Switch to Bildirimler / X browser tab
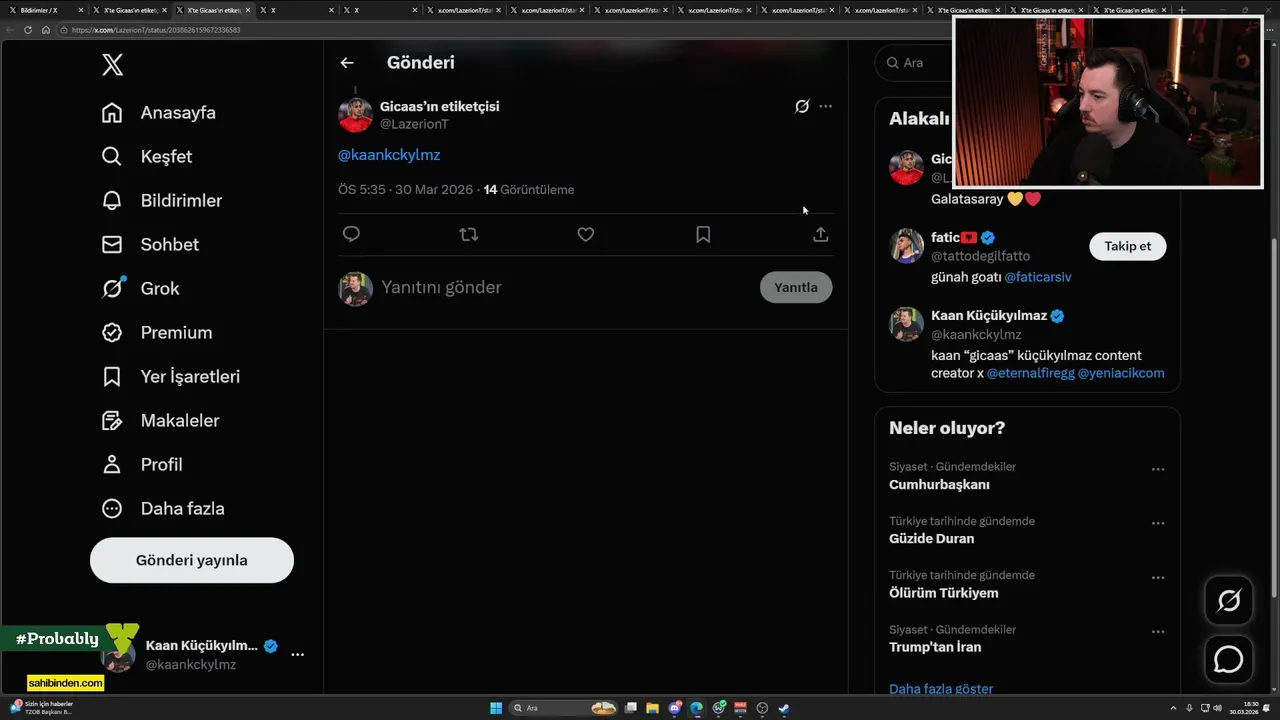Image resolution: width=1280 pixels, height=720 pixels. (45, 10)
